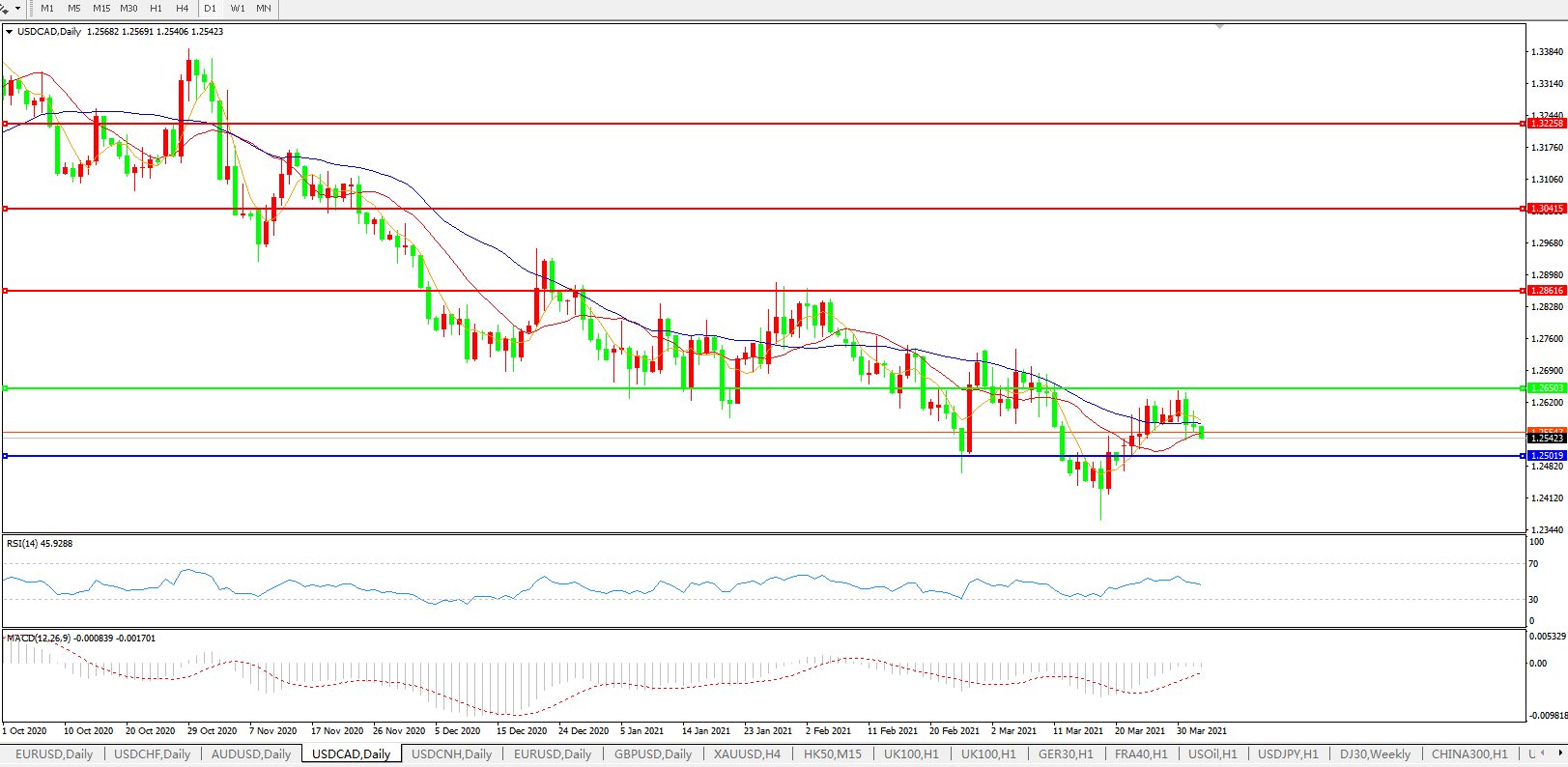Select the red 1.32258 price level label
Viewport: 1568px width, 767px height.
click(x=1546, y=124)
